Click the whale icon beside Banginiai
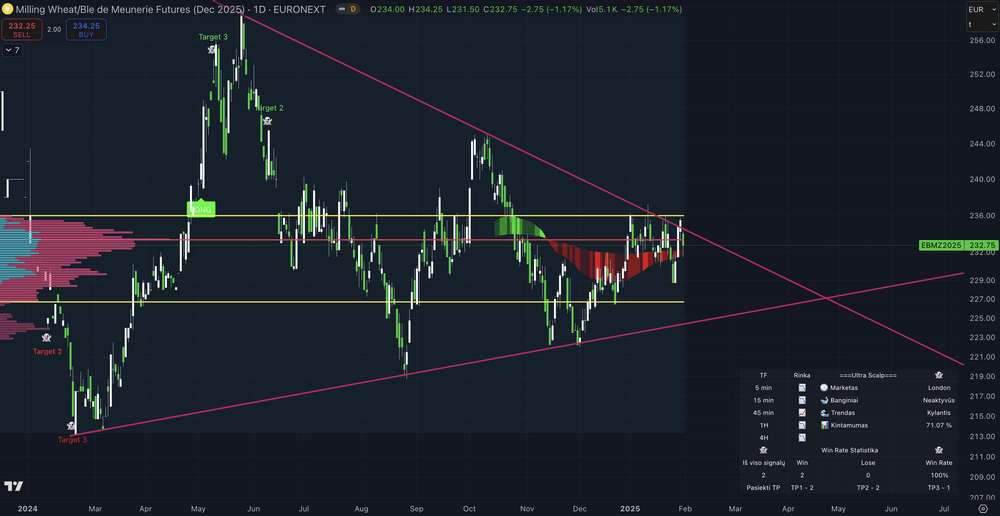The image size is (1000, 516). pyautogui.click(x=824, y=401)
